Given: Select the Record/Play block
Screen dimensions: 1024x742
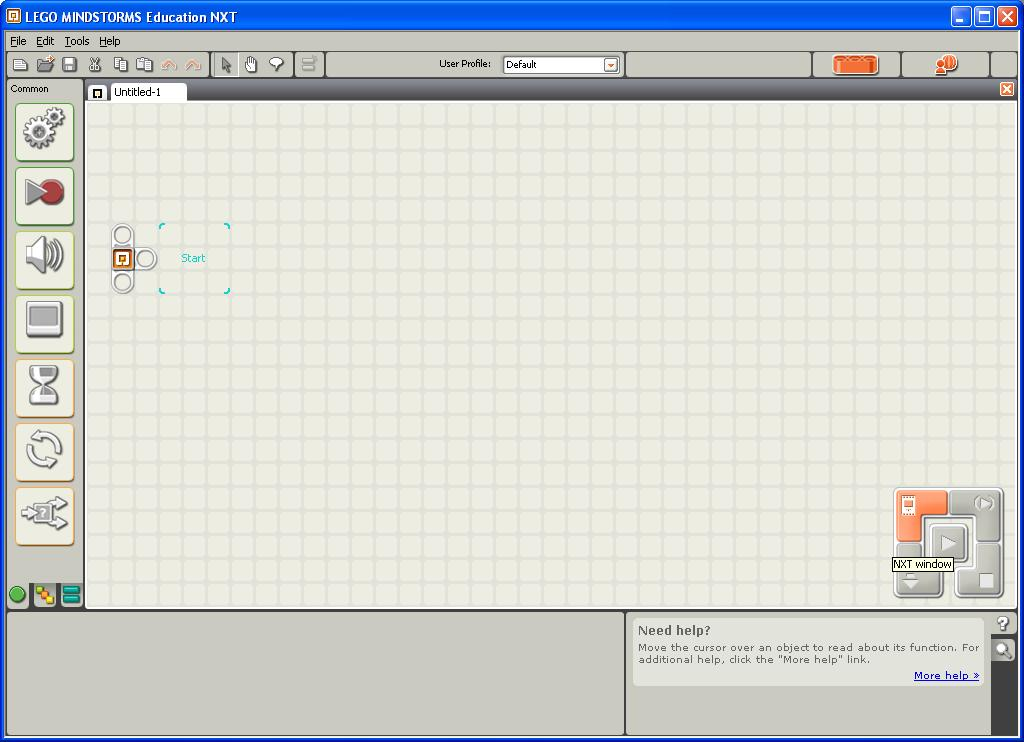Looking at the screenshot, I should point(44,196).
